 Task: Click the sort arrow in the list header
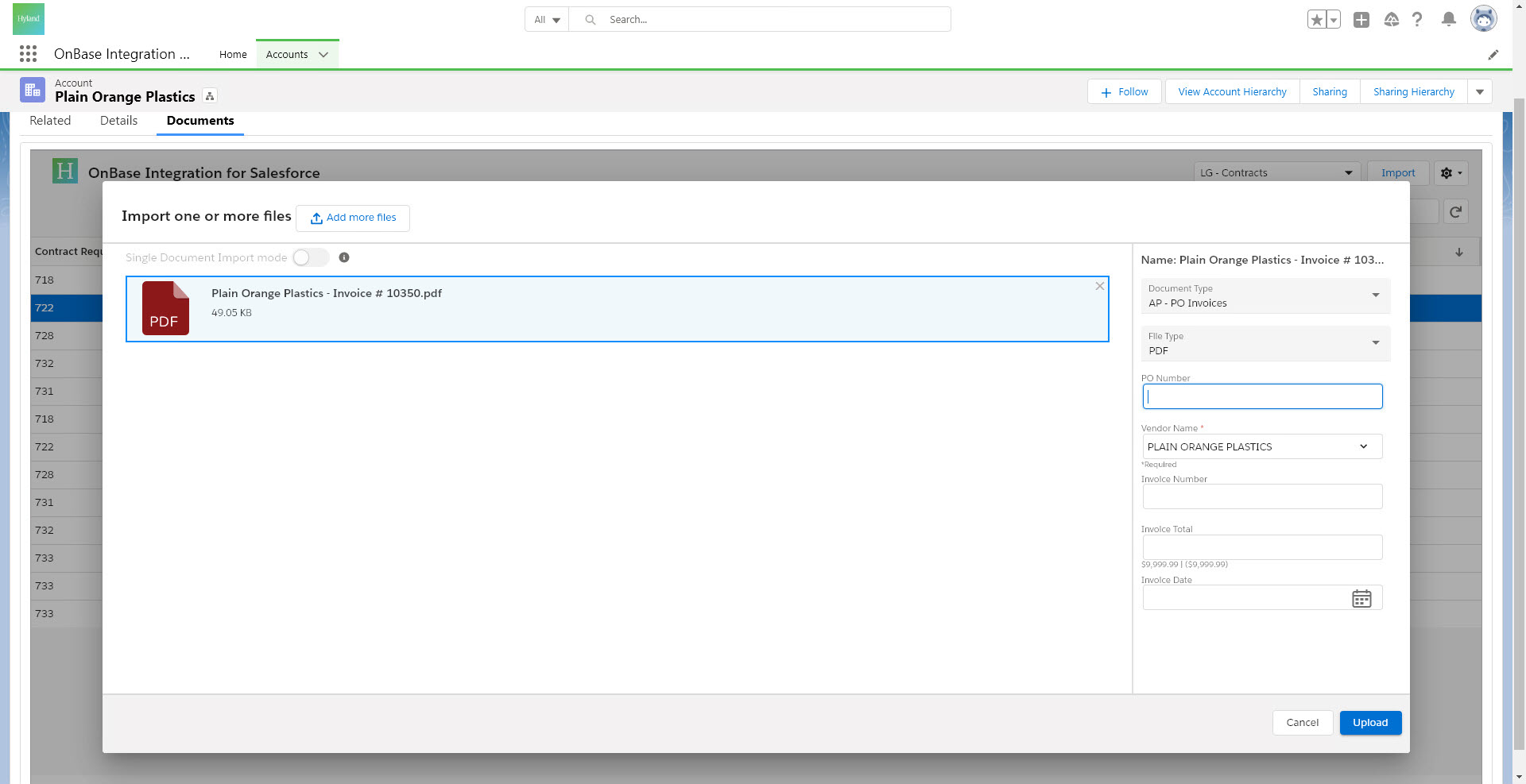[x=1459, y=252]
